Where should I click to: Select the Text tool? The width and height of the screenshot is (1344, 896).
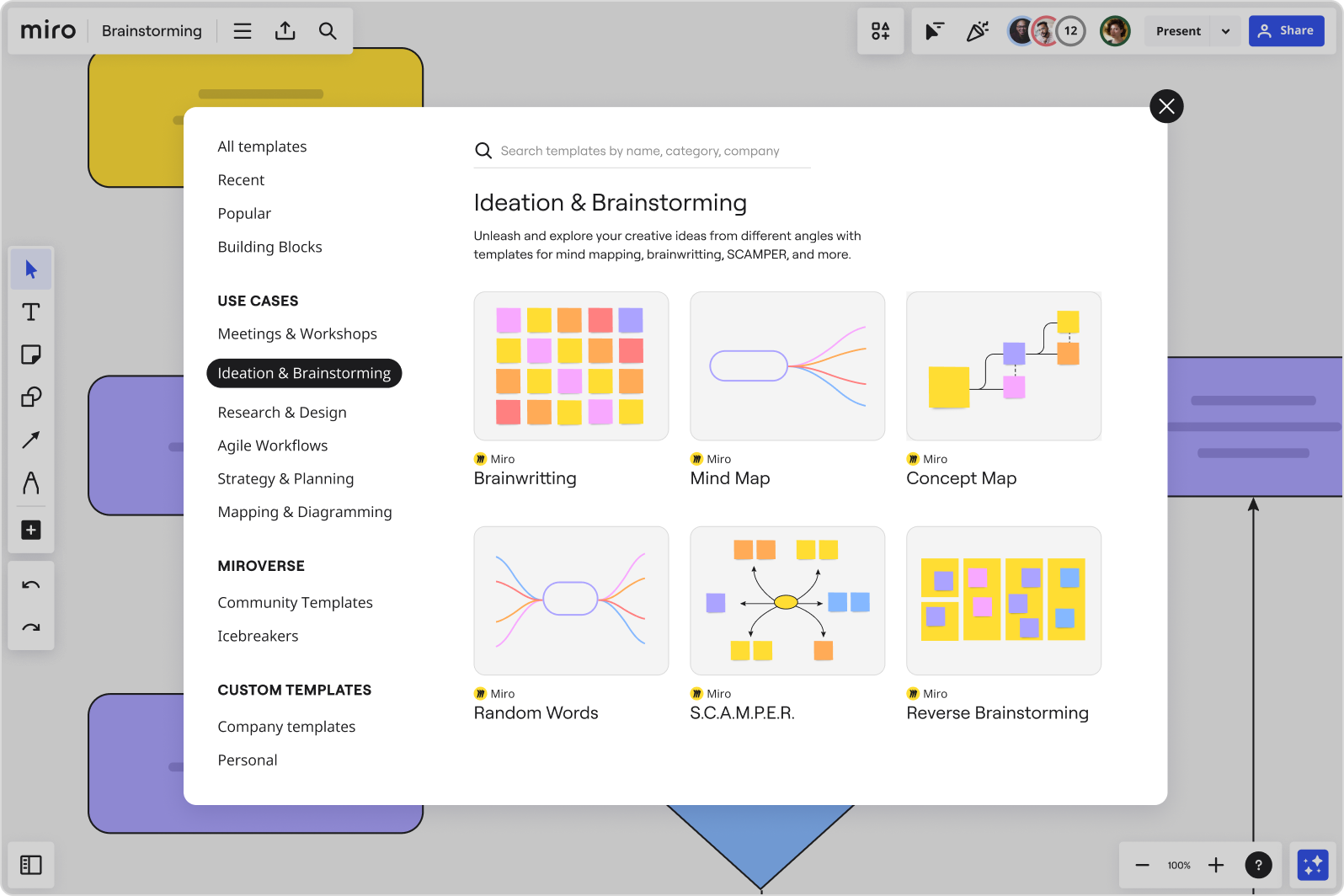31,312
